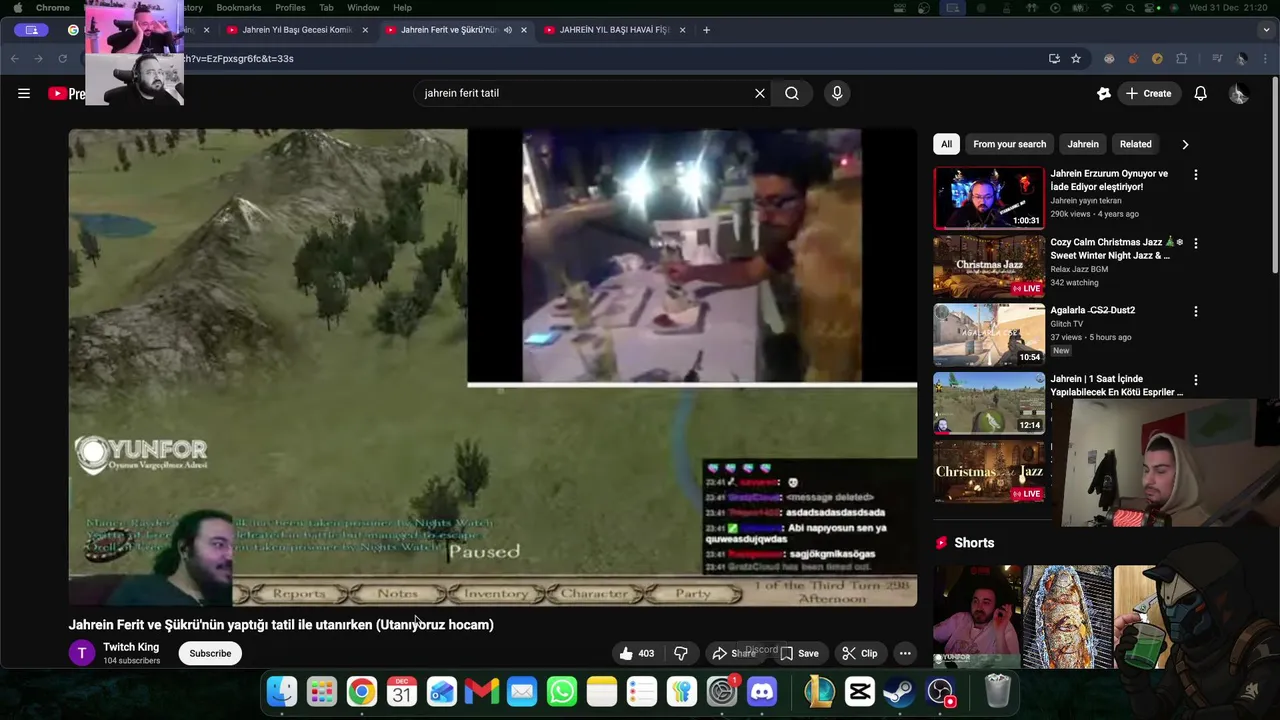1280x720 pixels.
Task: Open League of Legends from the dock
Action: point(820,691)
